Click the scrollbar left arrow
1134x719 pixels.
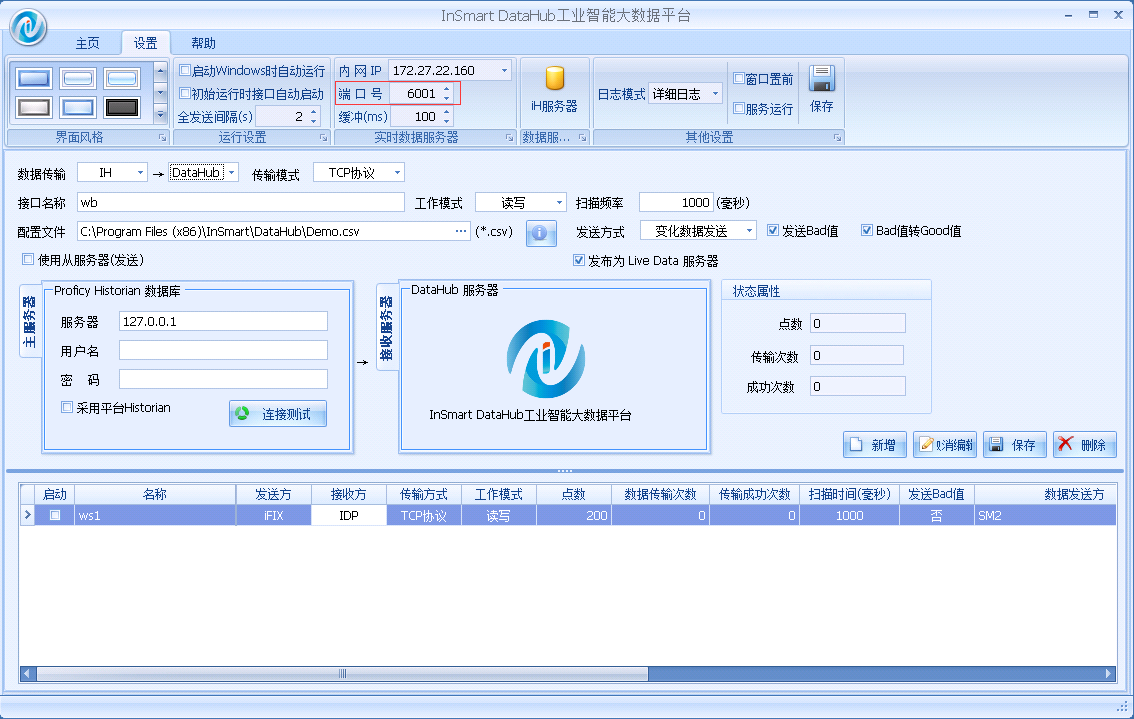[27, 673]
